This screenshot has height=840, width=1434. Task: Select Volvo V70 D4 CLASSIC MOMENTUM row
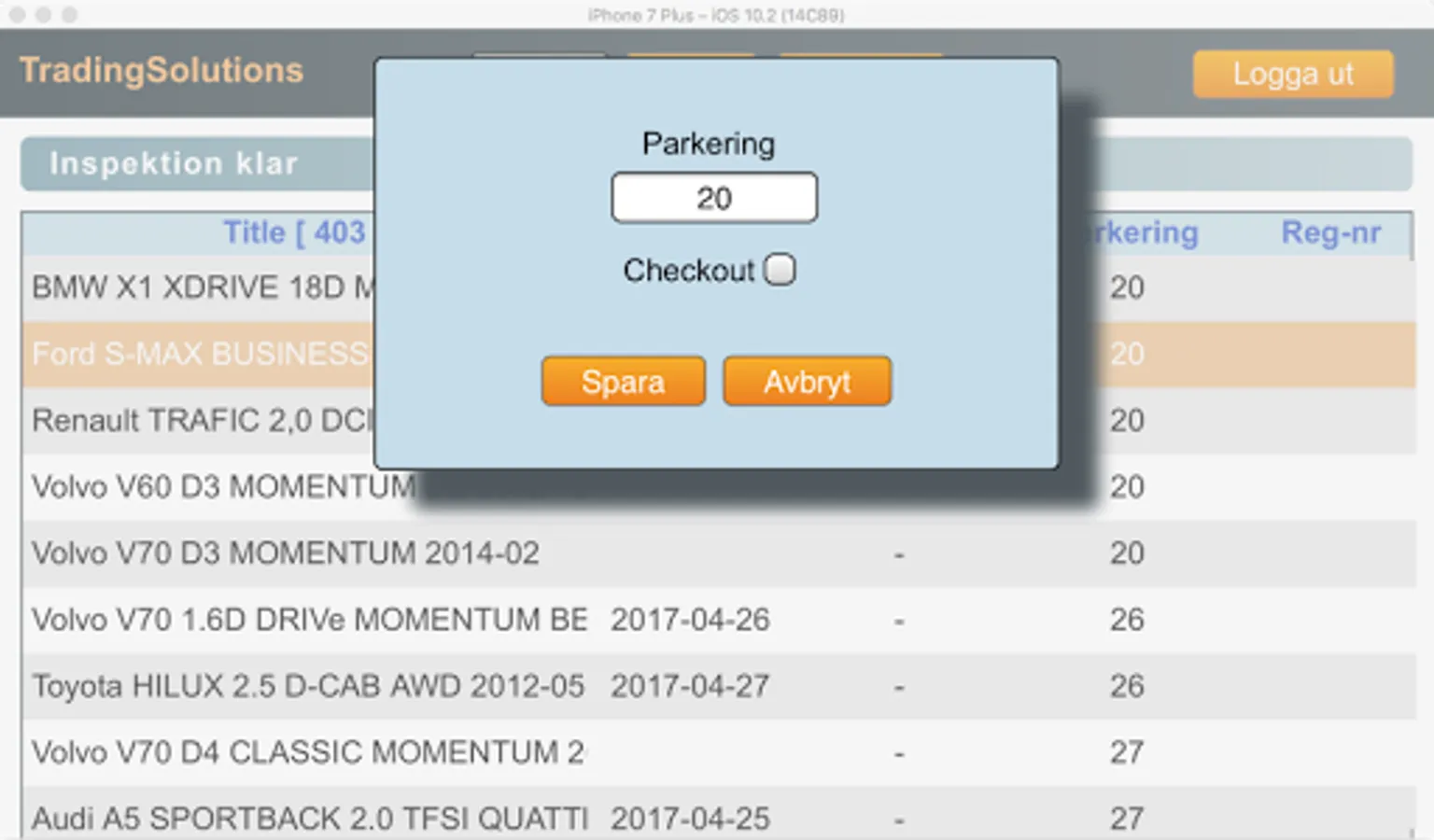click(x=719, y=752)
